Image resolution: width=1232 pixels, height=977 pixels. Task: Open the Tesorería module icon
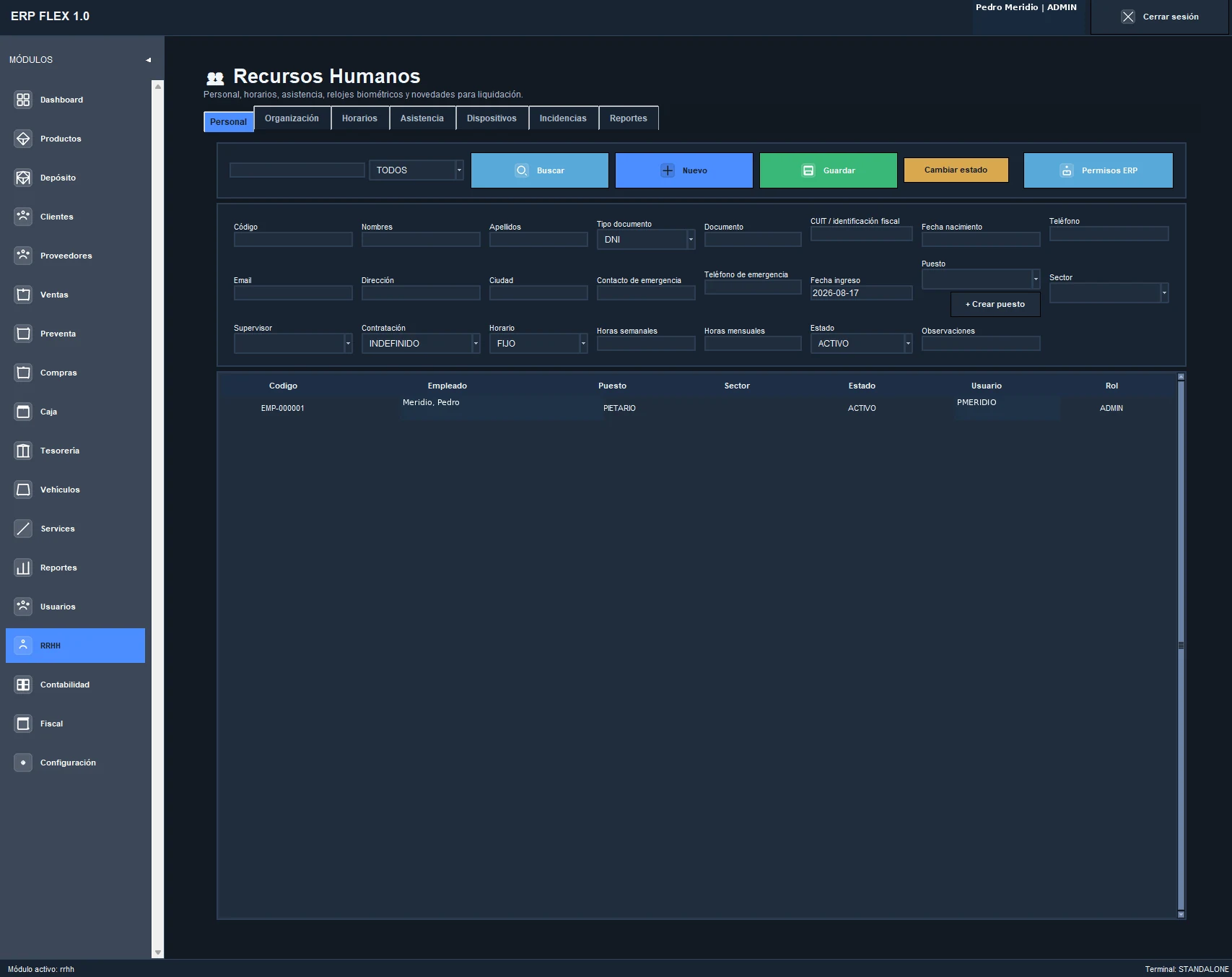[x=23, y=451]
